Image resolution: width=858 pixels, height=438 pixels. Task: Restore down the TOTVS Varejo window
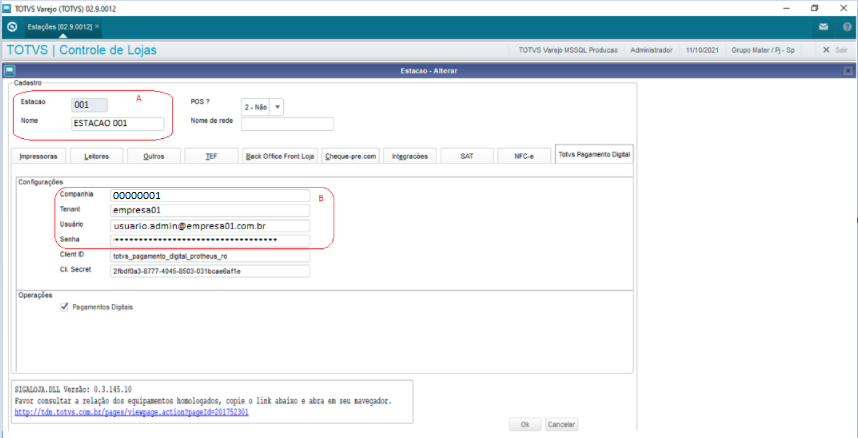[814, 8]
